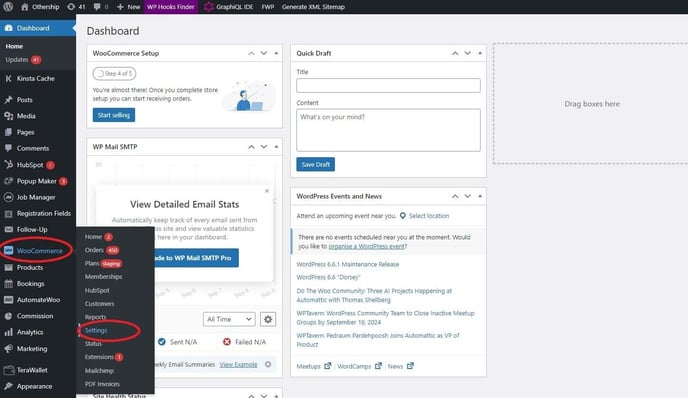Collapse the WooCommerce Setup widget
The height and width of the screenshot is (398, 688).
click(276, 53)
